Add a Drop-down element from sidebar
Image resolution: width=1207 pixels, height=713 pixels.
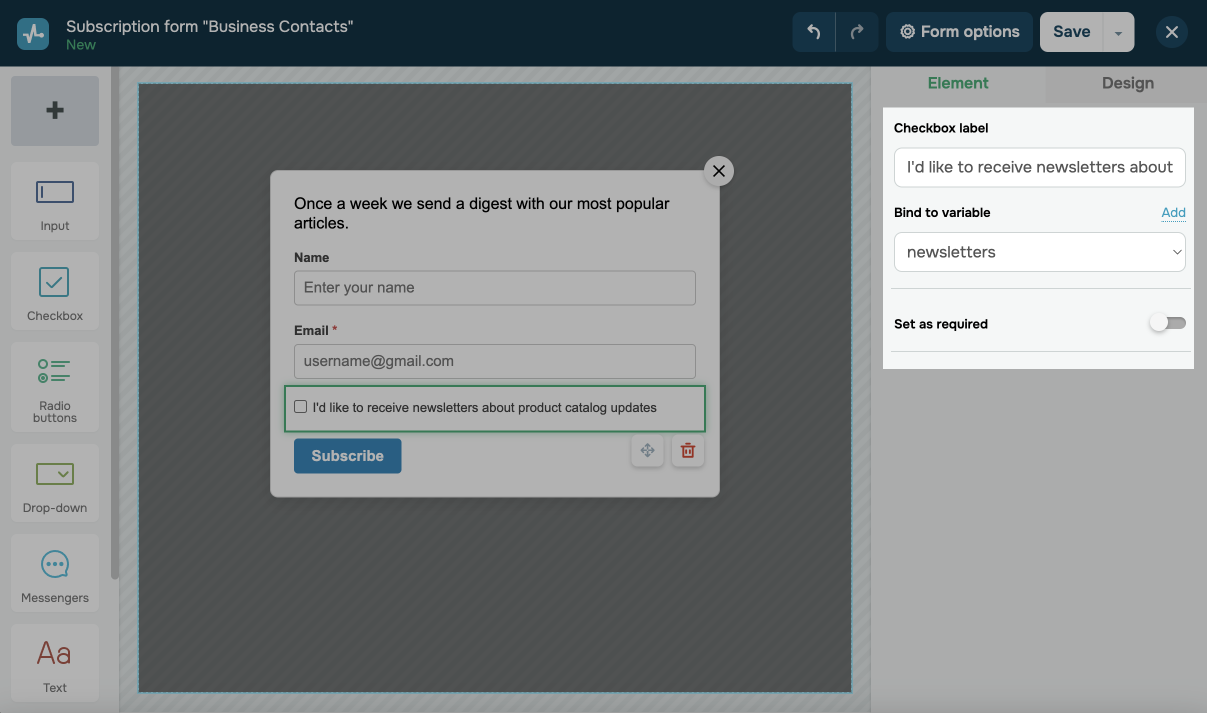tap(55, 483)
